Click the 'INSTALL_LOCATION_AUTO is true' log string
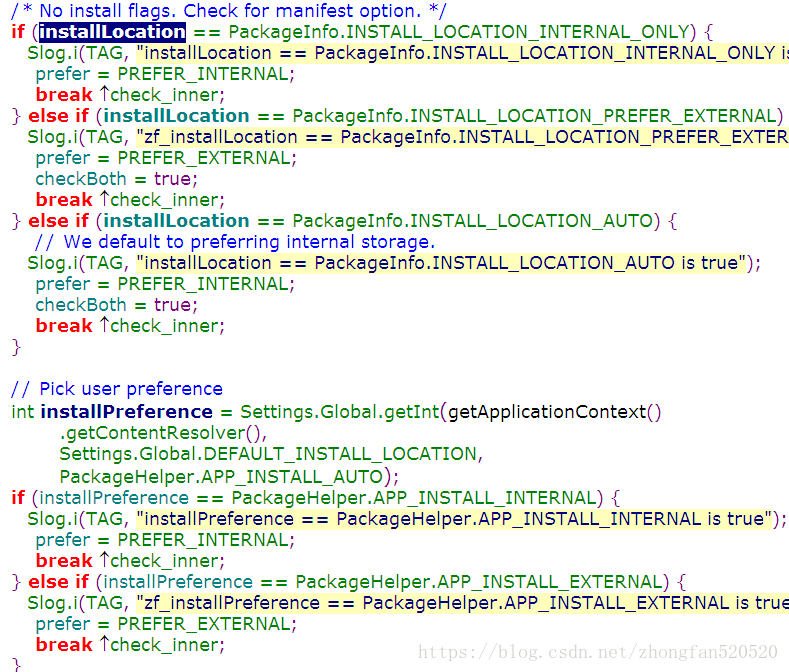 coord(442,263)
